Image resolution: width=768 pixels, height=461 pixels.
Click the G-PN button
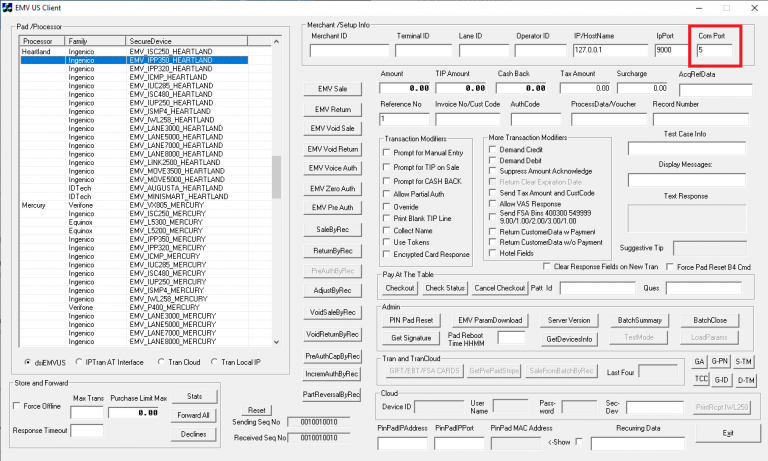point(720,362)
